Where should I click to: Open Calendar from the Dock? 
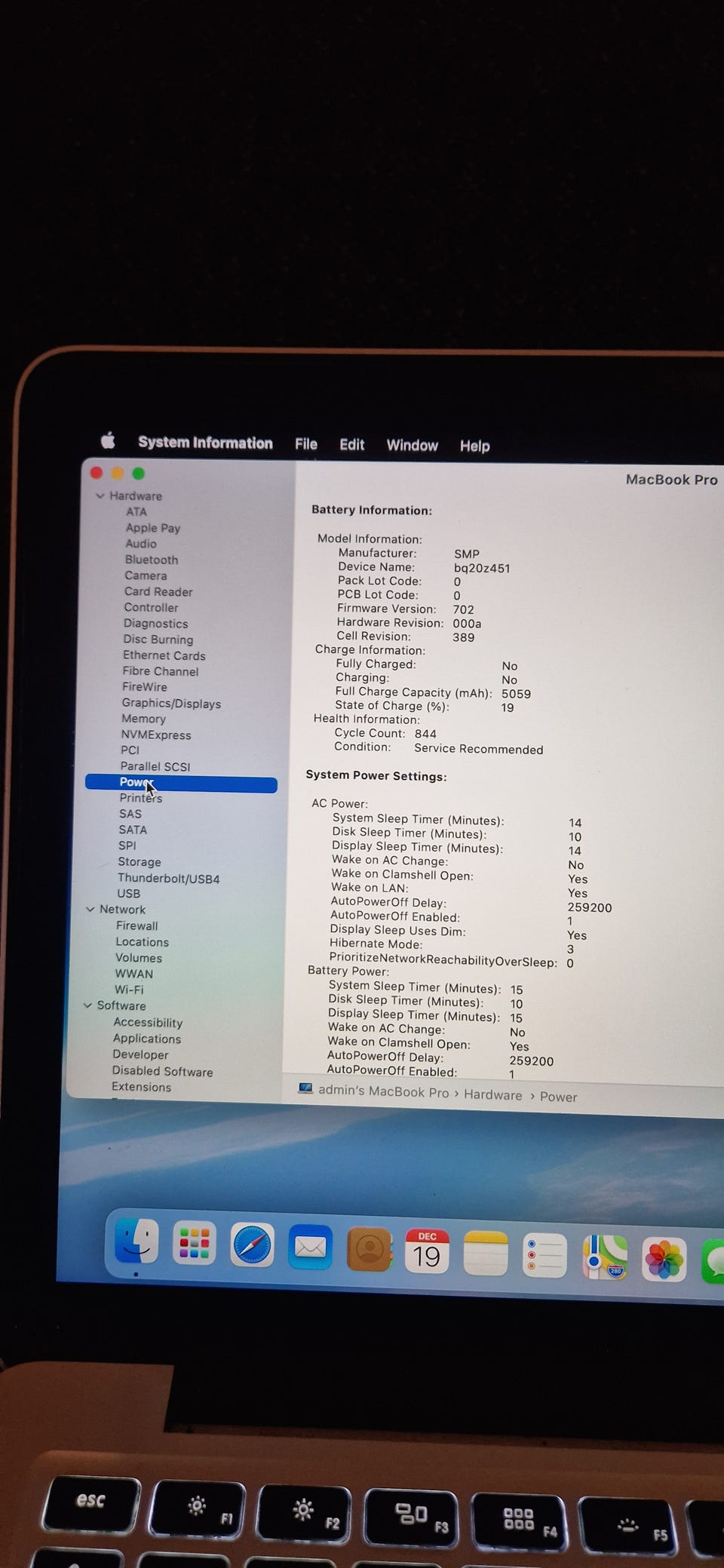427,1252
